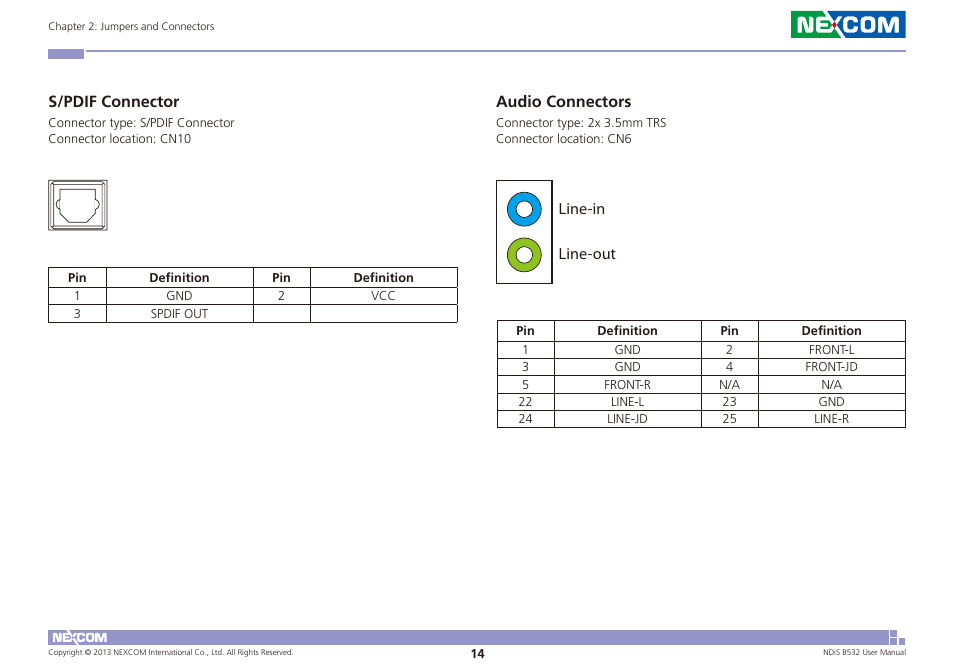Click 'Connector type: 2x 3.5mm TRS' text
The height and width of the screenshot is (672, 954).
point(581,123)
